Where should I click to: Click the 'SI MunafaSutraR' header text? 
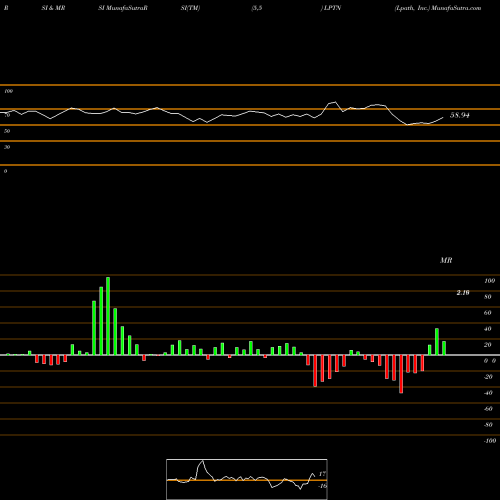[x=123, y=8]
